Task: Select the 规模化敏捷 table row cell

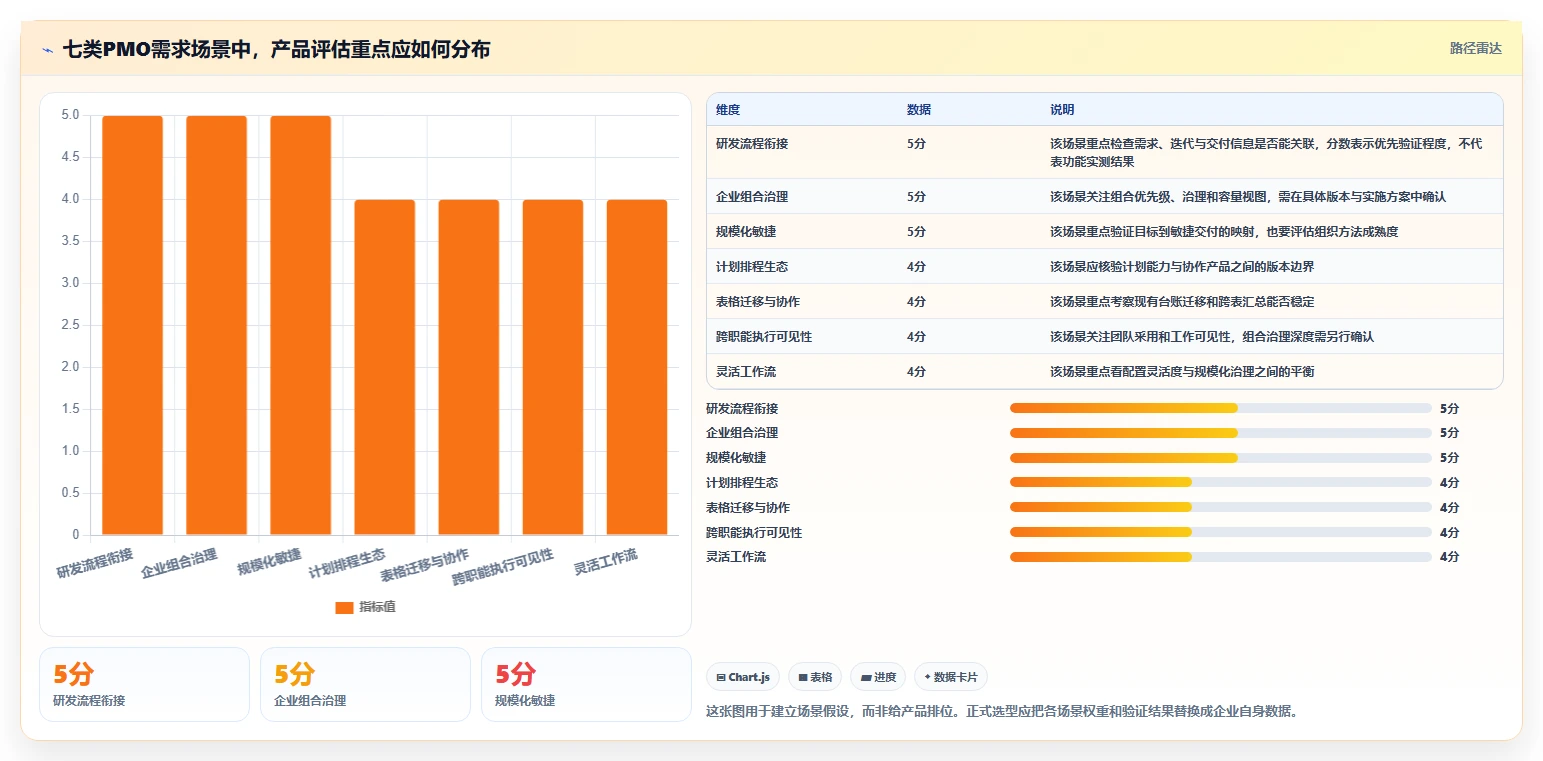Action: 746,232
